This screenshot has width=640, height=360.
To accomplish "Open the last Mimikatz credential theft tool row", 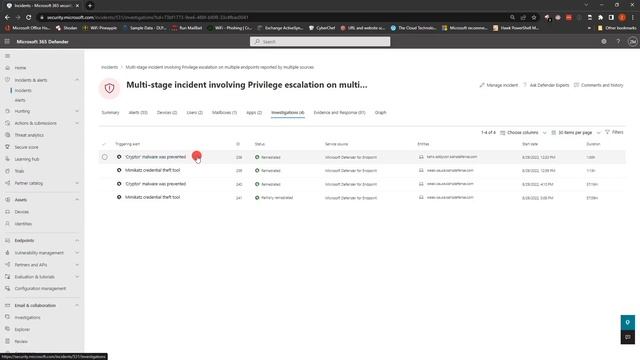I will (x=152, y=197).
